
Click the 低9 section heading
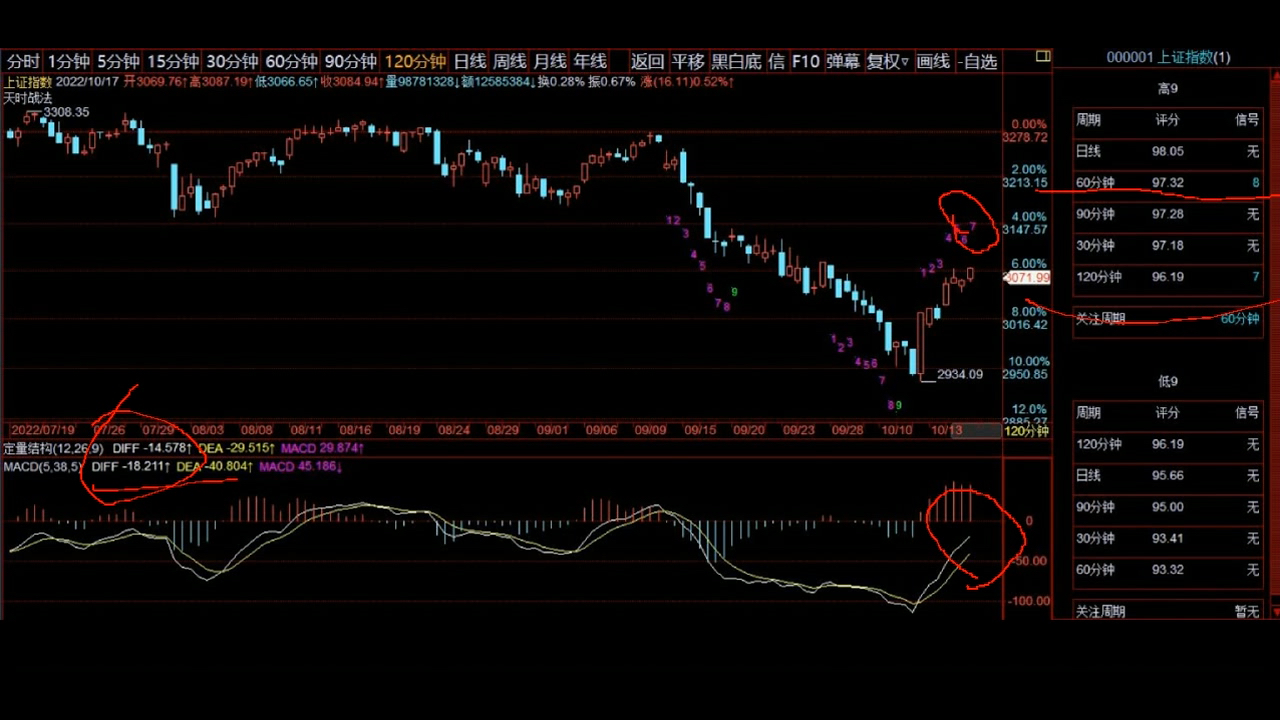1168,381
